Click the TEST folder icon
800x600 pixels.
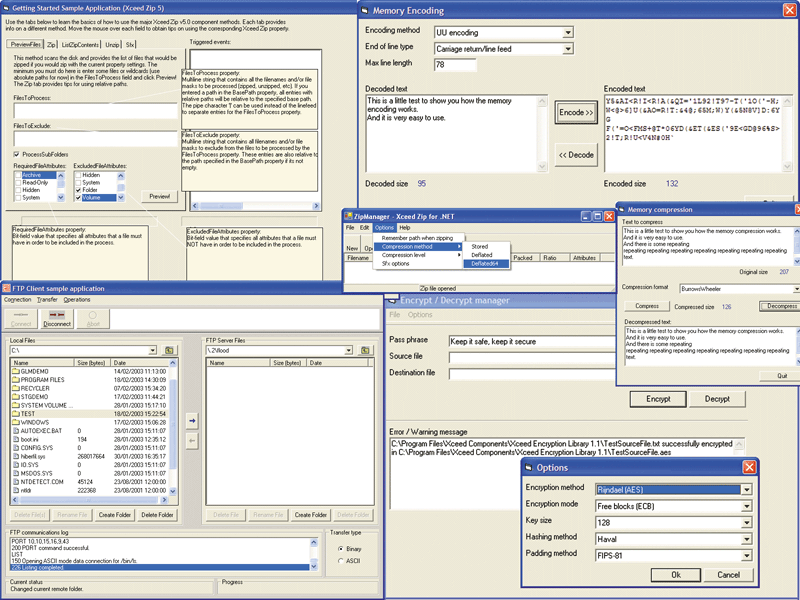(16, 414)
